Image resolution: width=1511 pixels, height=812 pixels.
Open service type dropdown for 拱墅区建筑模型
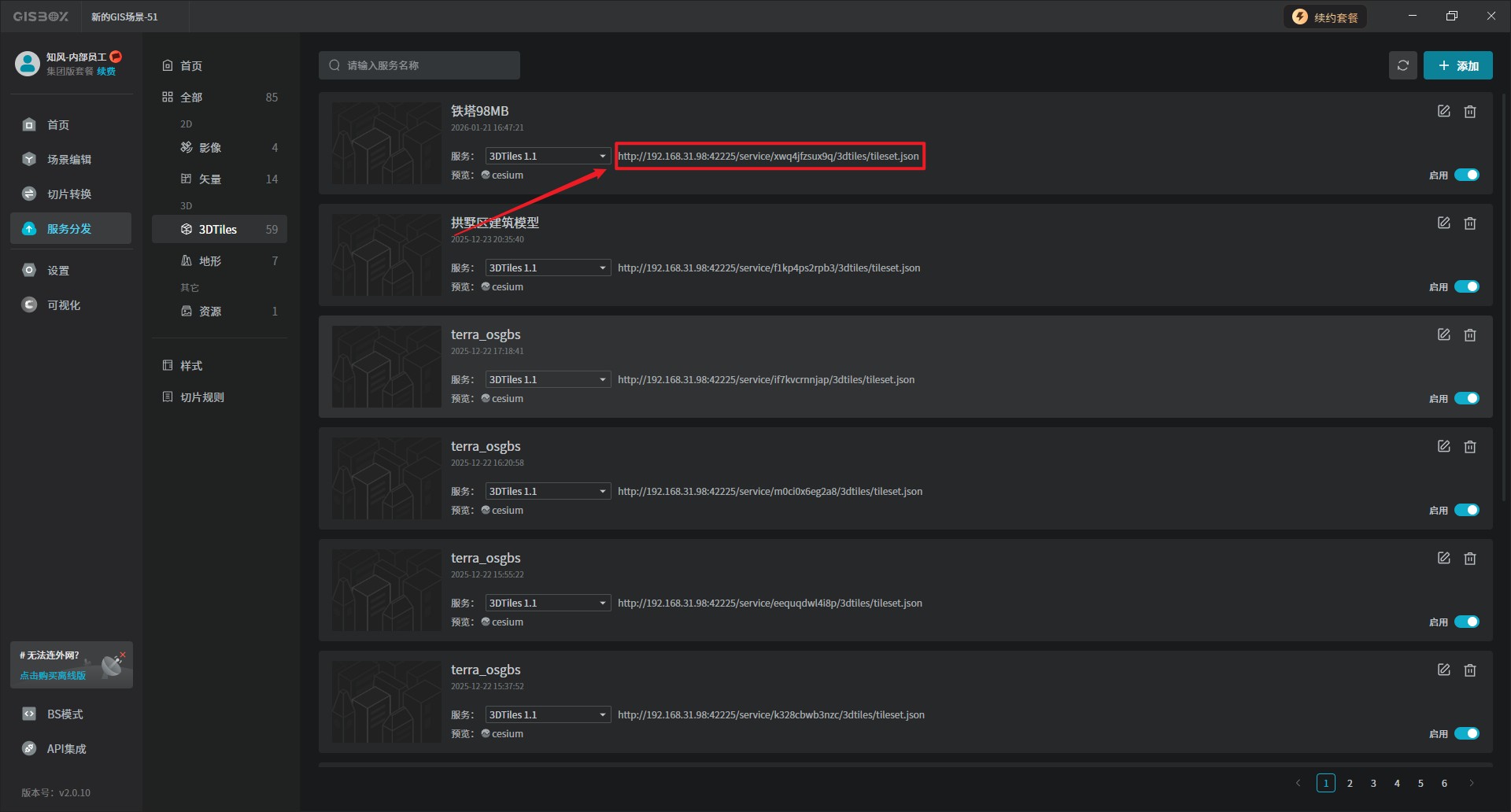point(548,268)
